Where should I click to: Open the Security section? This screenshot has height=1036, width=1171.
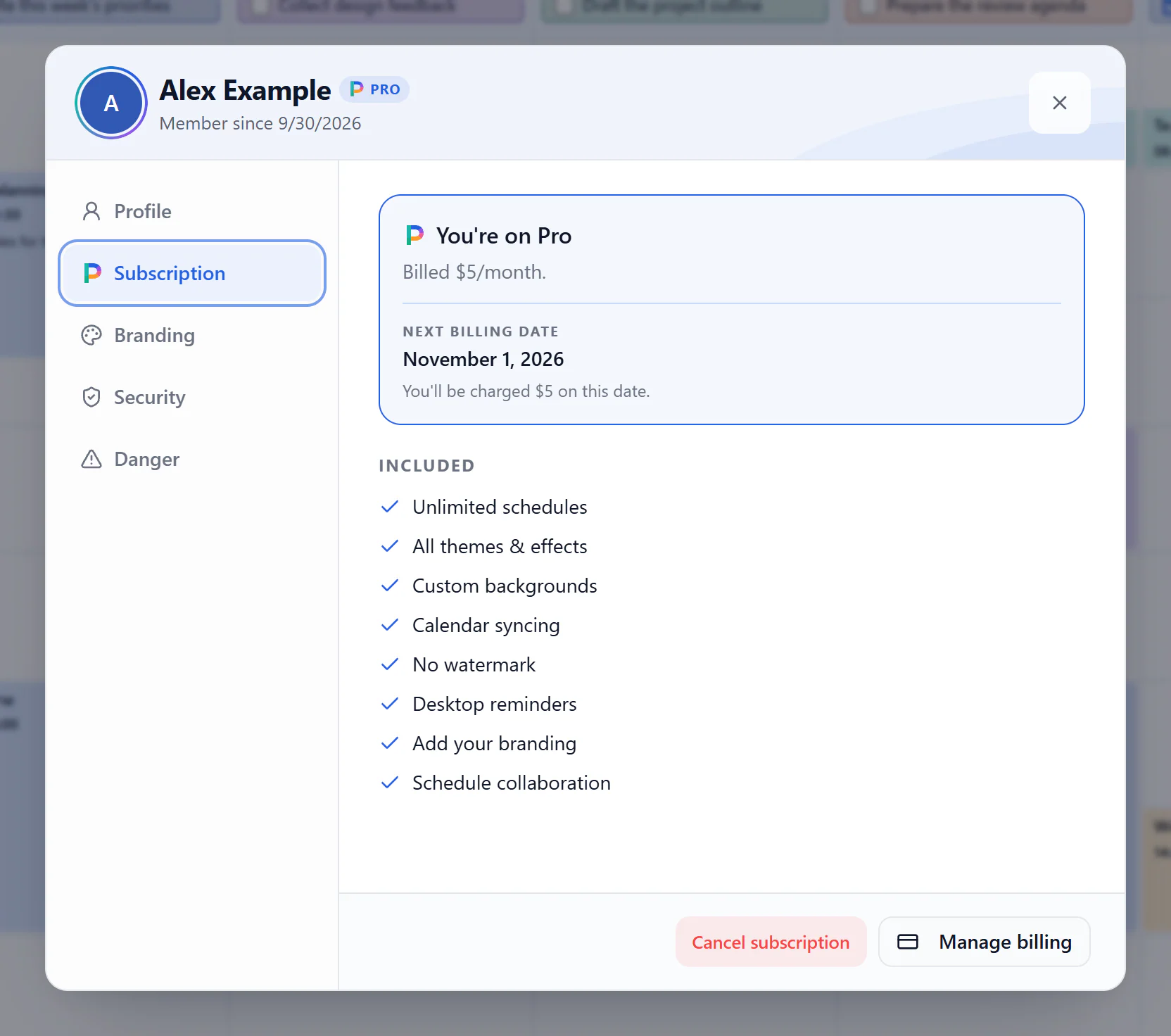coord(192,397)
